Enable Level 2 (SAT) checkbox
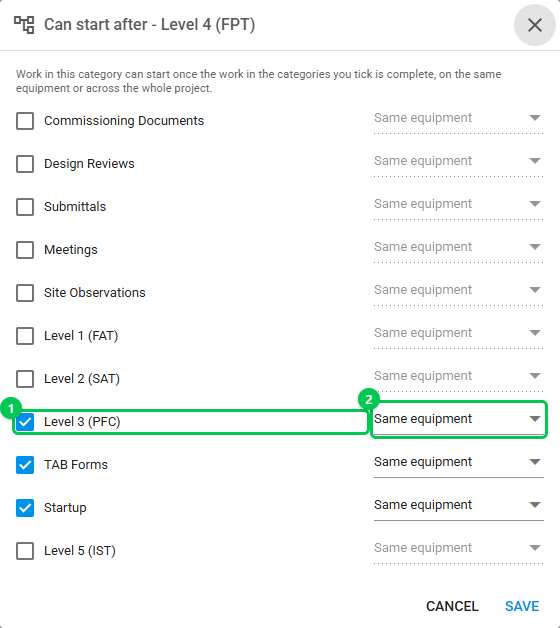The width and height of the screenshot is (560, 628). pyautogui.click(x=25, y=379)
